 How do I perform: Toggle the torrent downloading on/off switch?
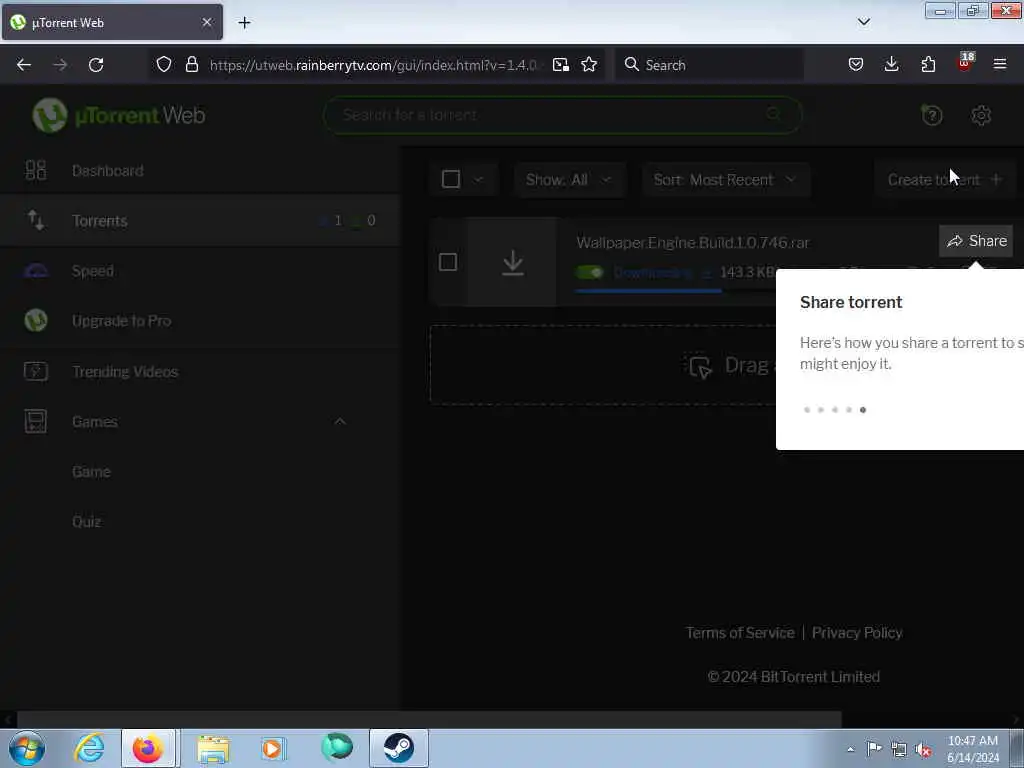pyautogui.click(x=590, y=272)
